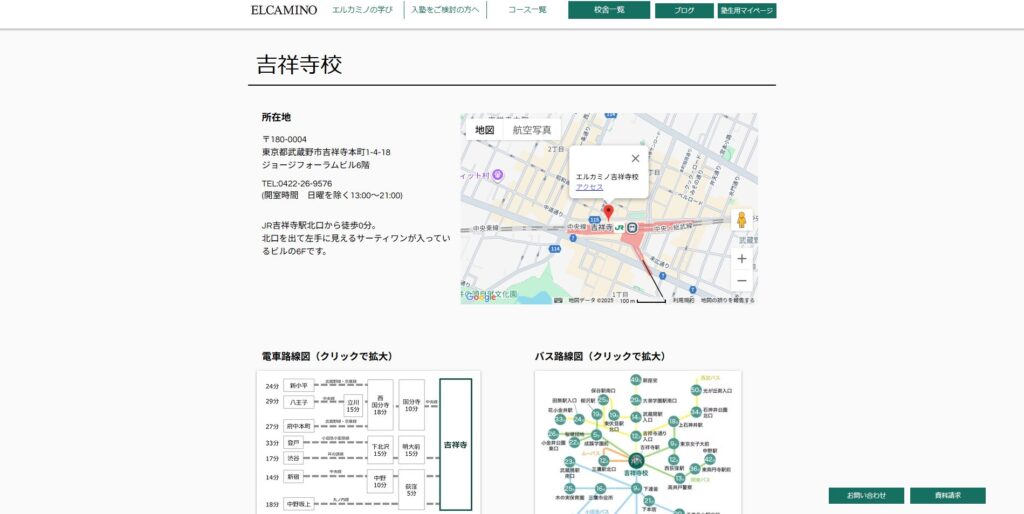This screenshot has width=1024, height=514.
Task: Click the Google logo on map
Action: click(x=480, y=297)
